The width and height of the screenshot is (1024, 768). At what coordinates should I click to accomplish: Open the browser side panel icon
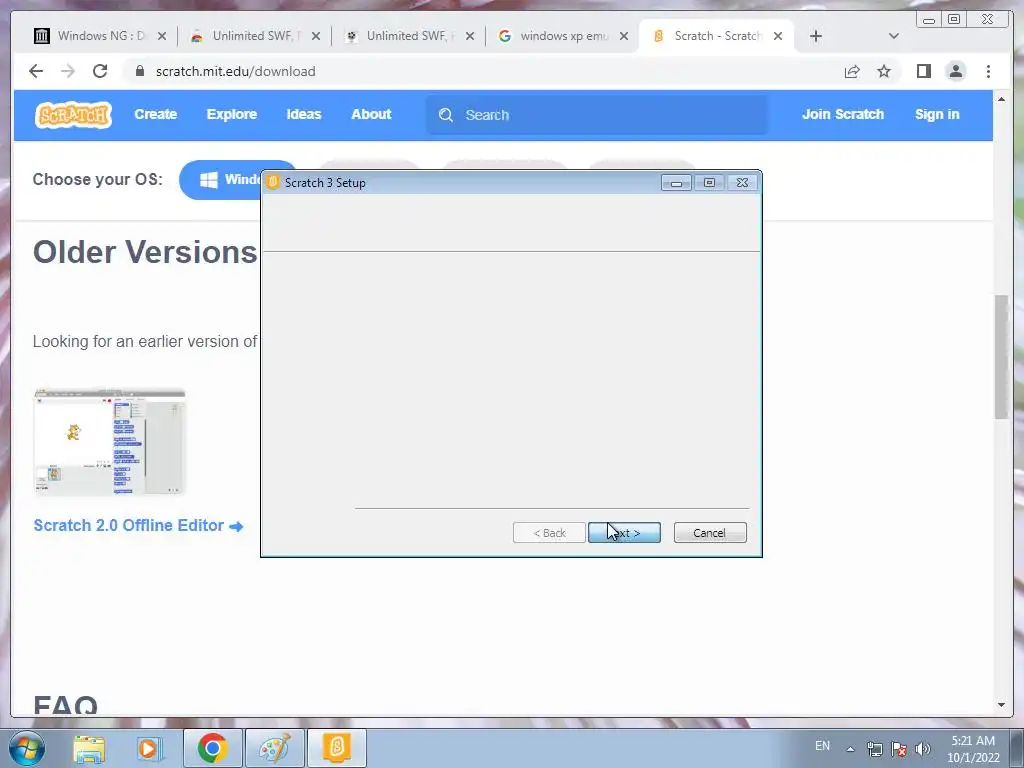[x=923, y=71]
